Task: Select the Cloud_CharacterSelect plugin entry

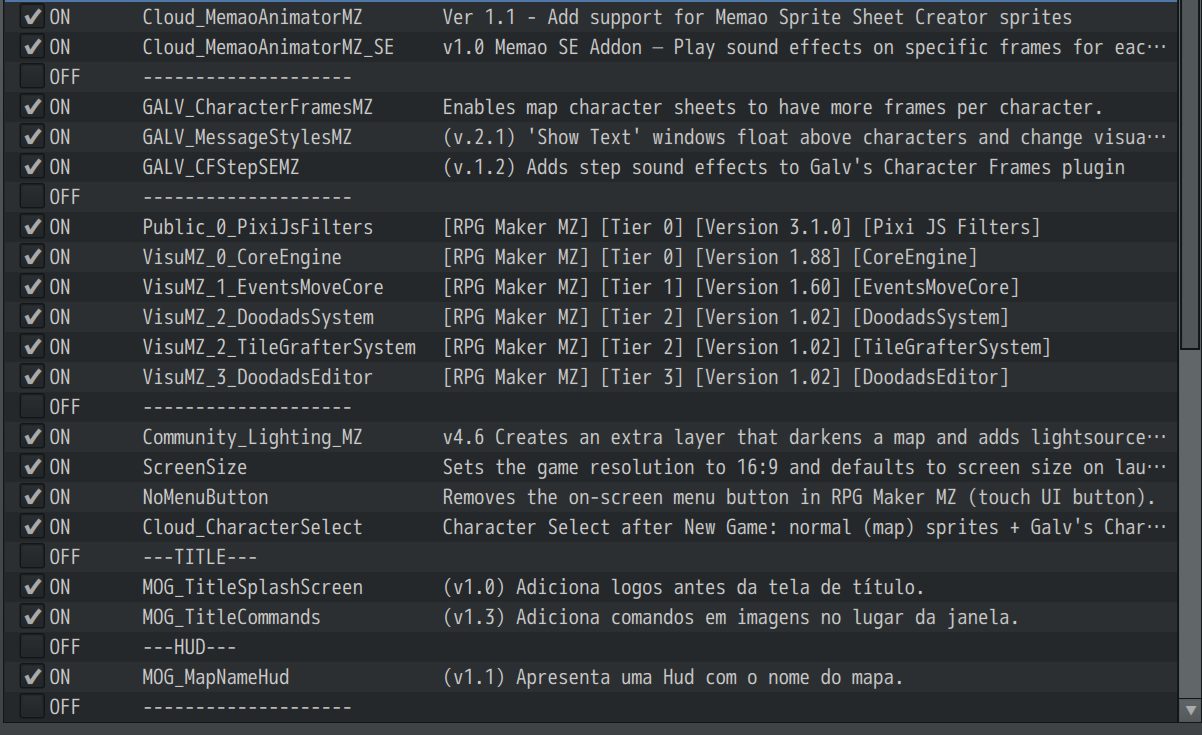Action: pyautogui.click(x=252, y=527)
